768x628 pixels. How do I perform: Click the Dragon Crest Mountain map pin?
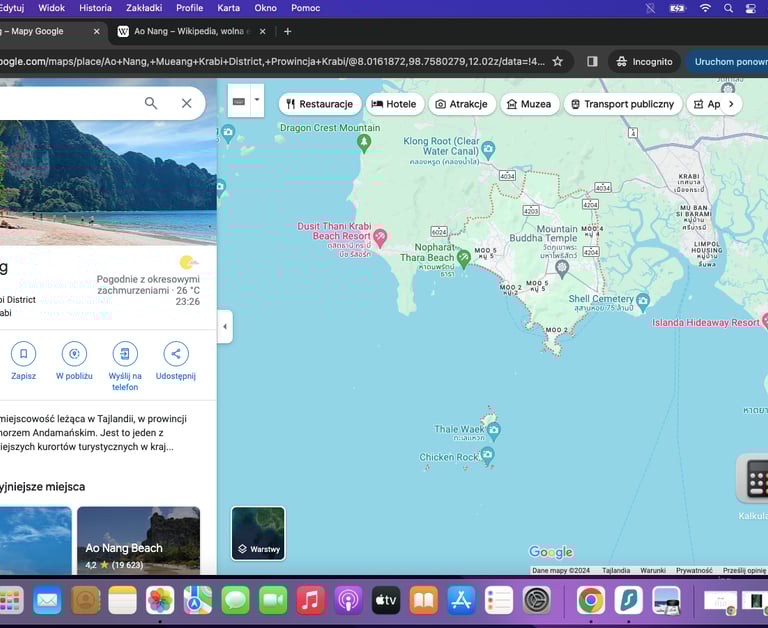tap(363, 143)
